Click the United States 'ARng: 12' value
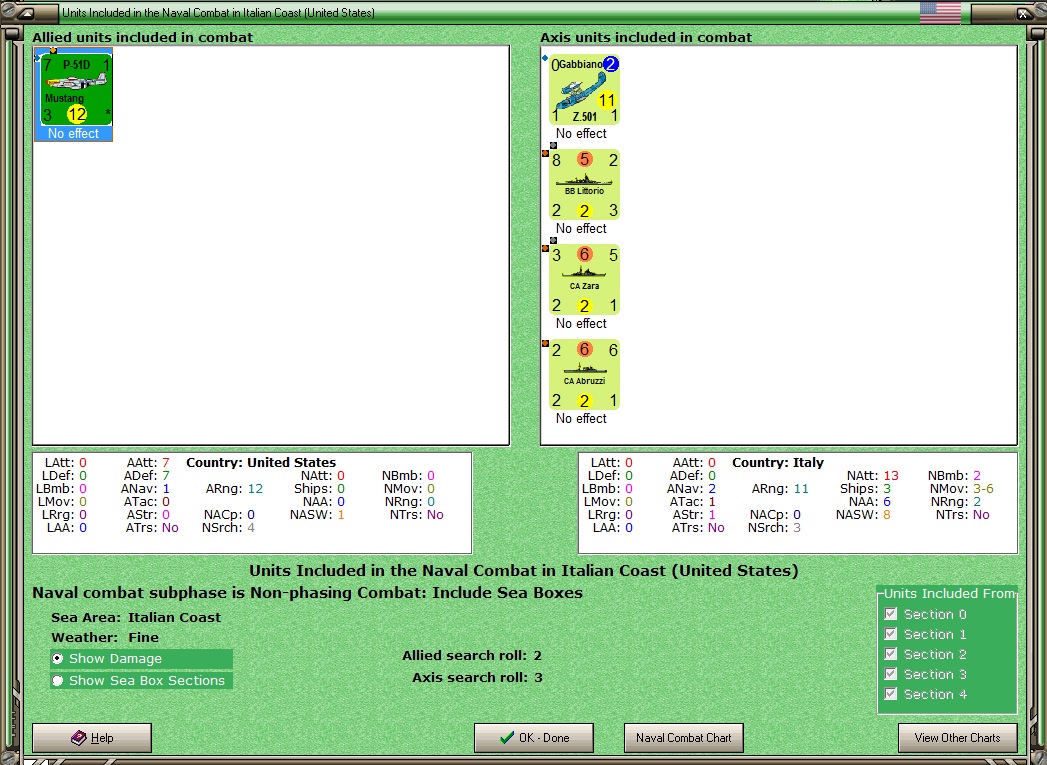The height and width of the screenshot is (765, 1047). click(x=255, y=489)
